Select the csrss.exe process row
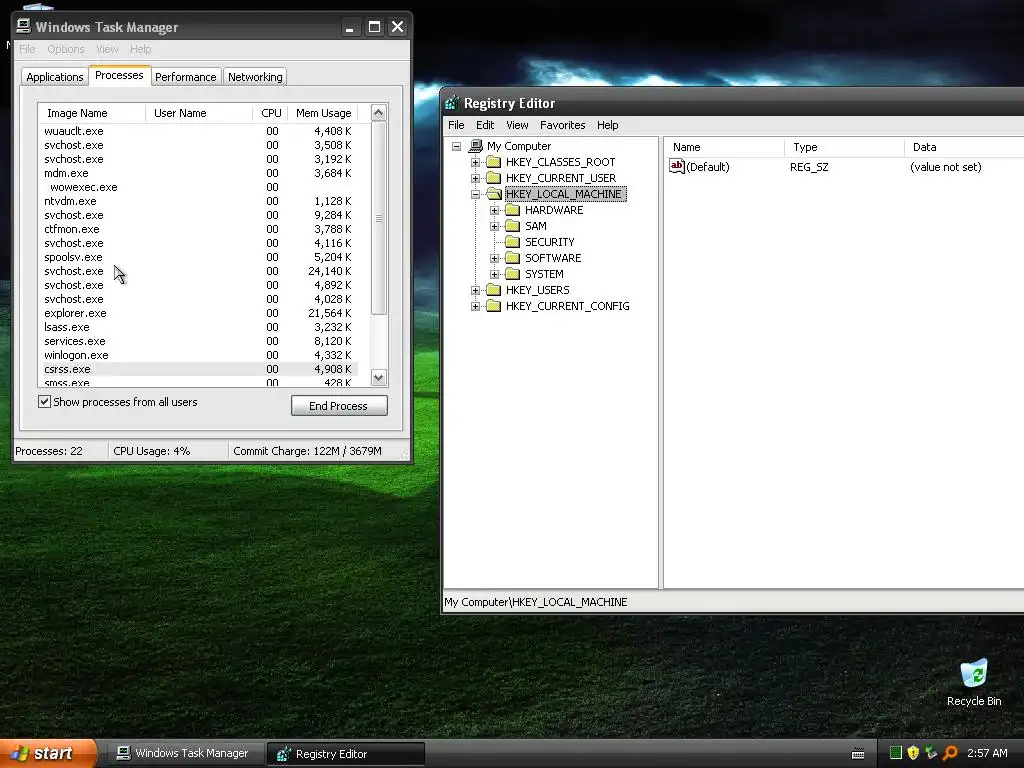The width and height of the screenshot is (1024, 768). [199, 369]
